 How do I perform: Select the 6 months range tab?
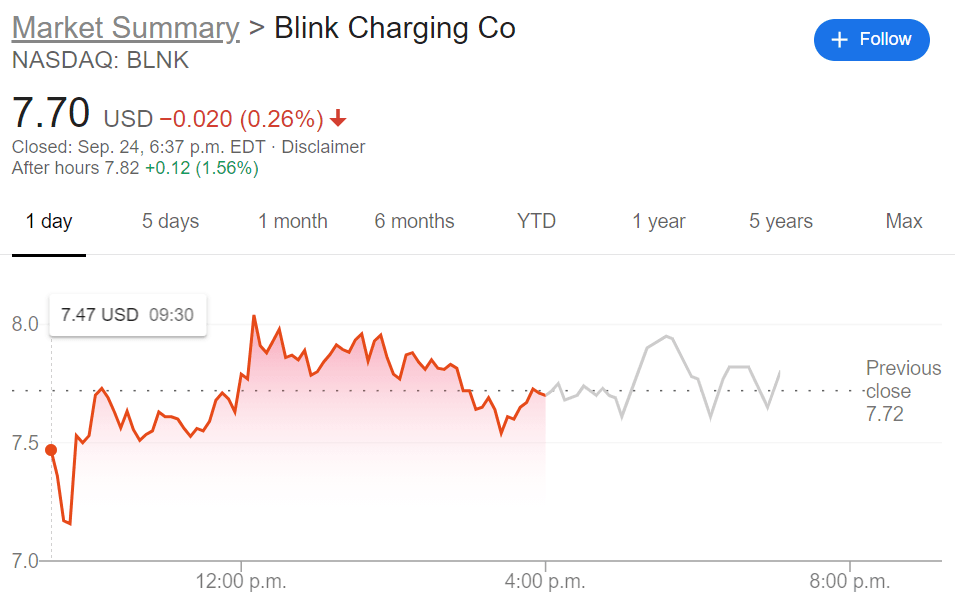coord(414,222)
